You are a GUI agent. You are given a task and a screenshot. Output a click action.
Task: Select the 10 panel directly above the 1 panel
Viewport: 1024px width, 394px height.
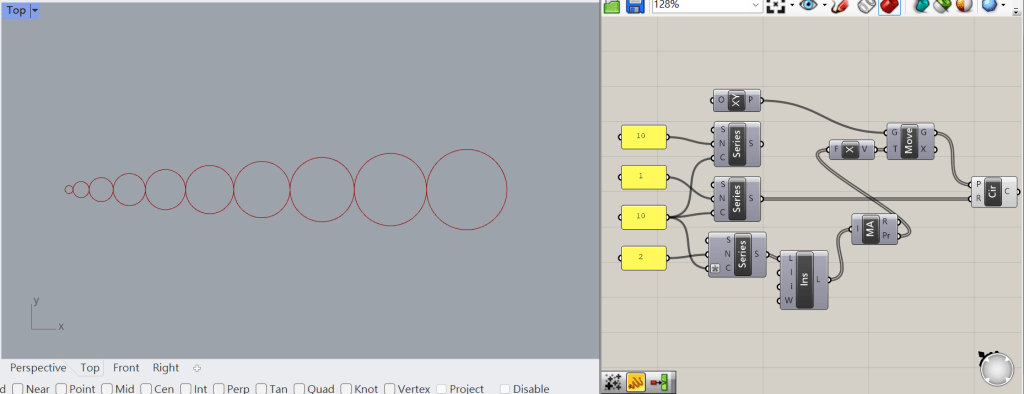[643, 136]
